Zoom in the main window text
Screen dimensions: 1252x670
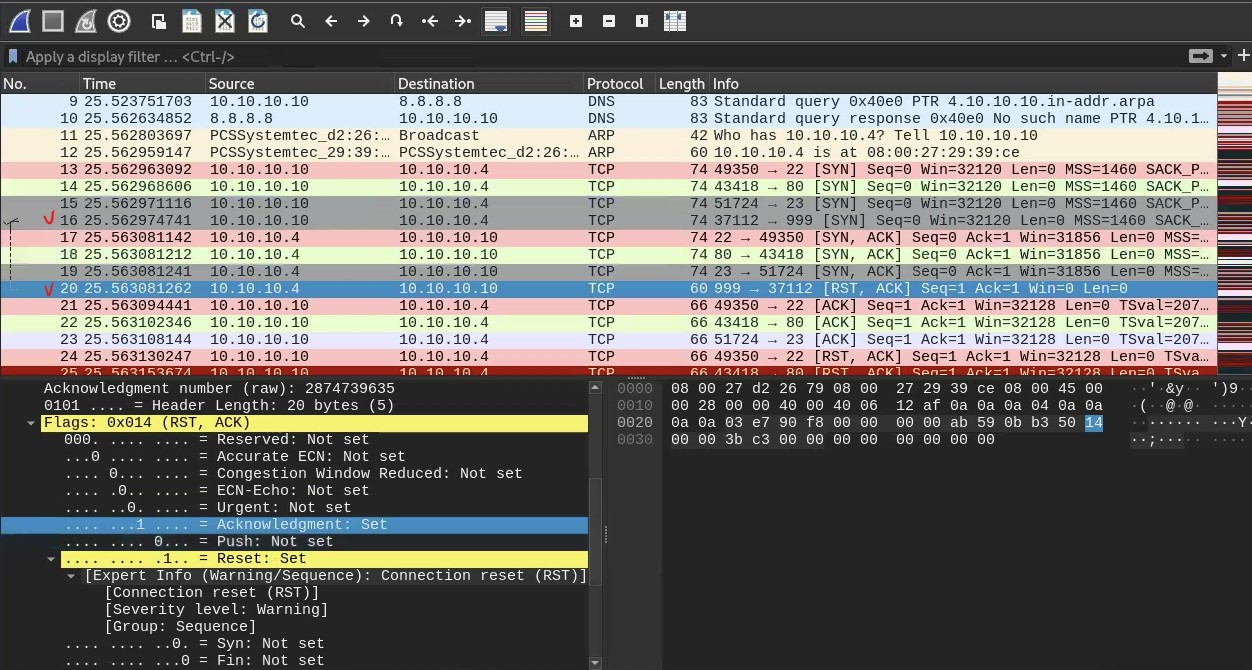click(576, 20)
